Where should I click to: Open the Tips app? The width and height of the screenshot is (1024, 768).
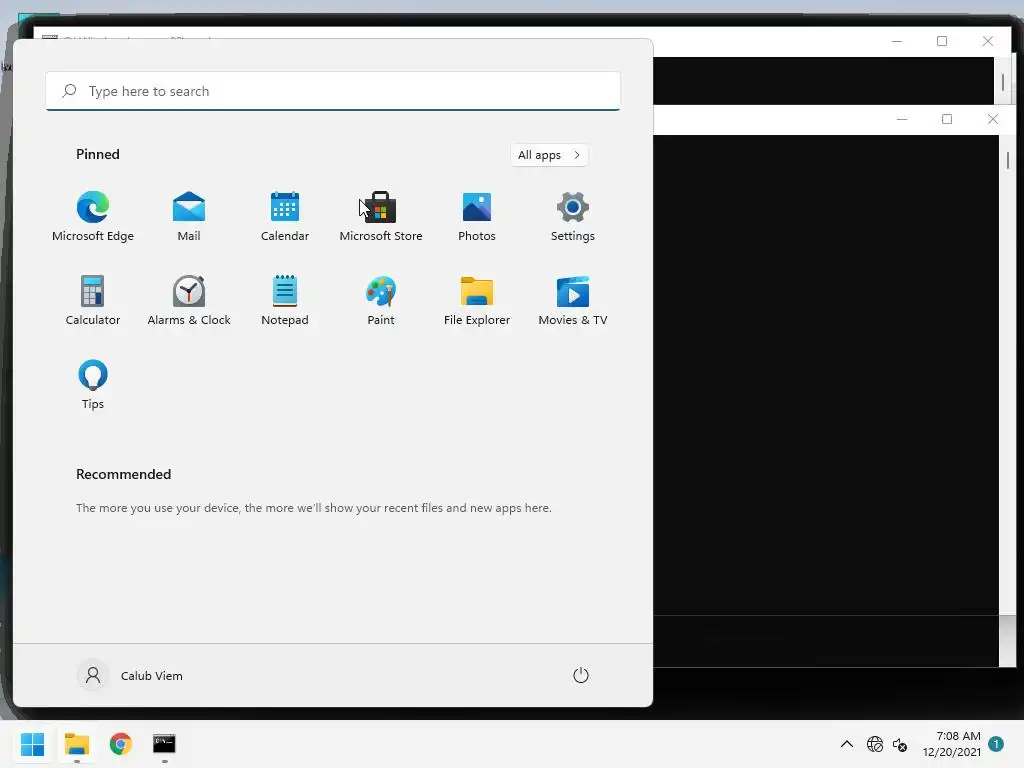(x=93, y=385)
